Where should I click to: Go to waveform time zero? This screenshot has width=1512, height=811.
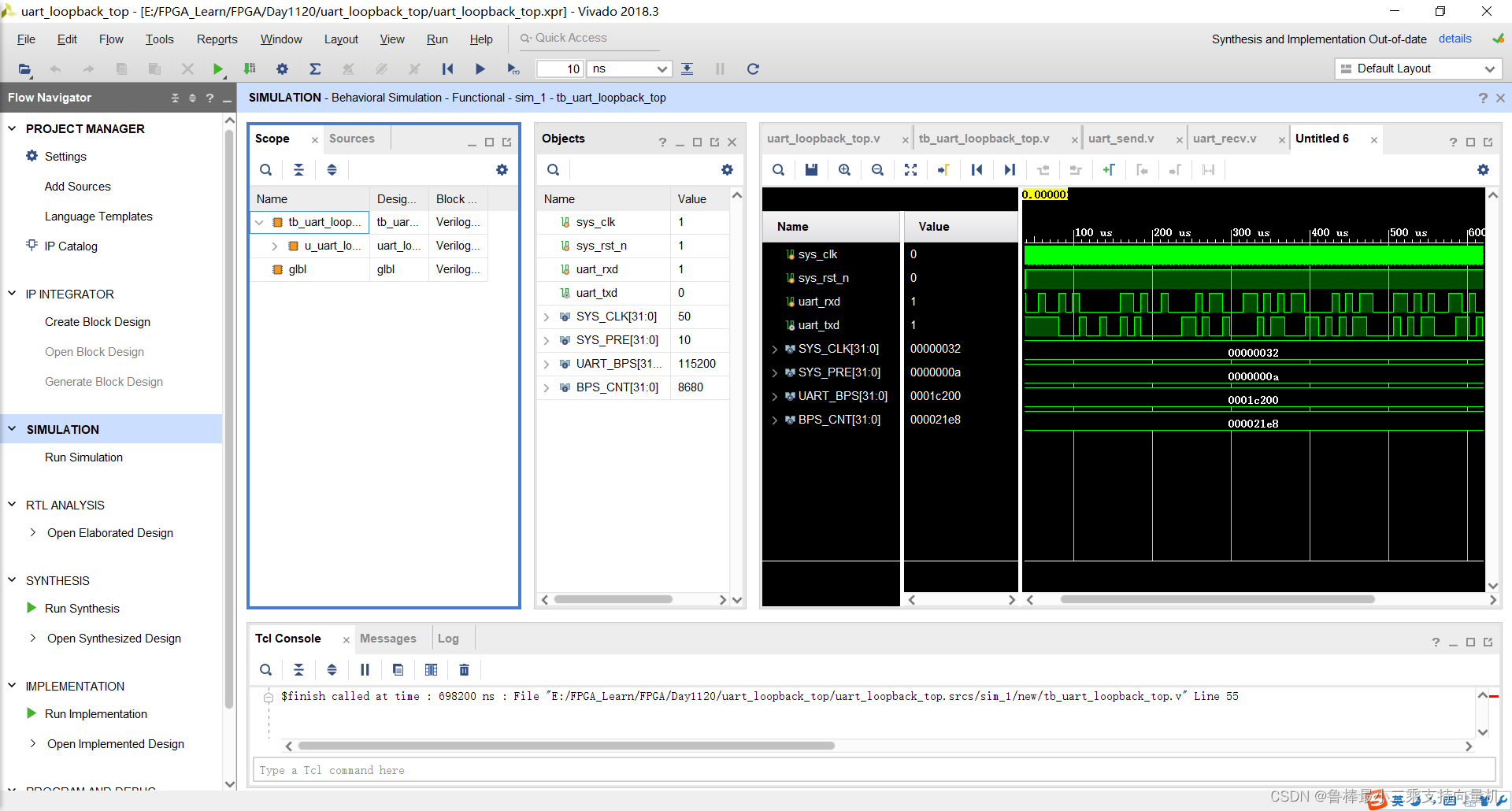pos(976,170)
